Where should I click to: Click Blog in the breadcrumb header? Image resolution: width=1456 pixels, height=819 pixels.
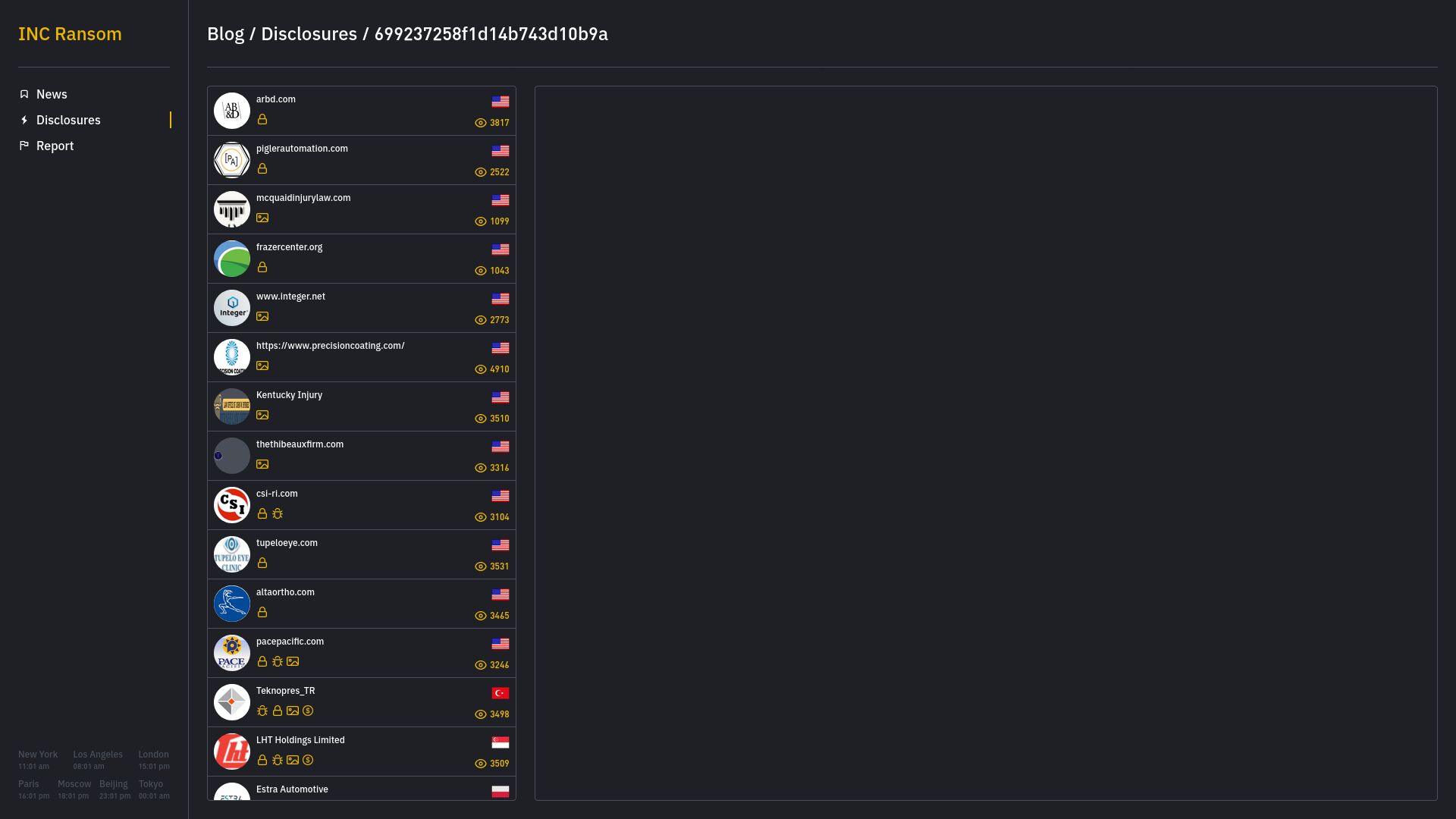click(x=225, y=34)
